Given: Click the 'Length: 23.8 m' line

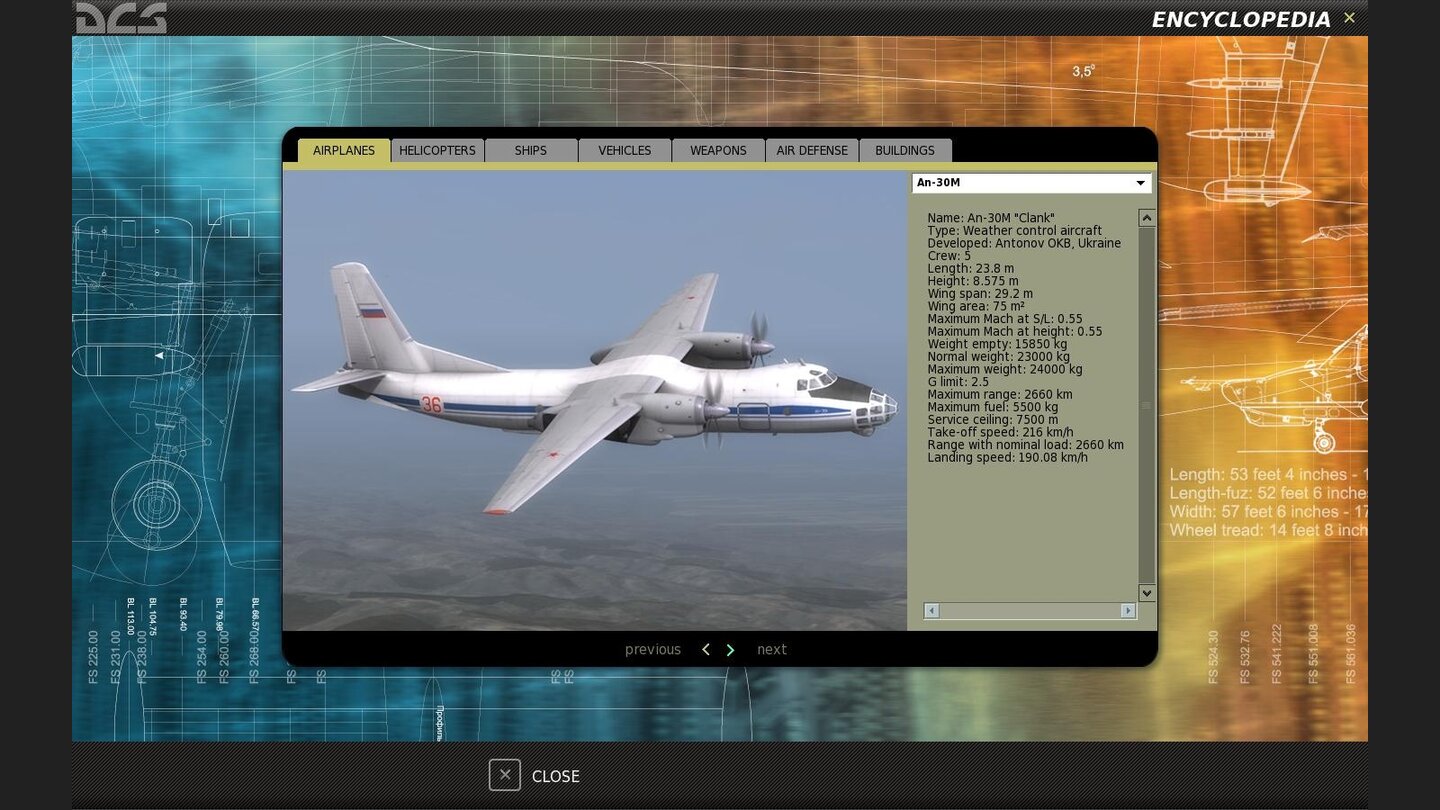Looking at the screenshot, I should pos(970,268).
